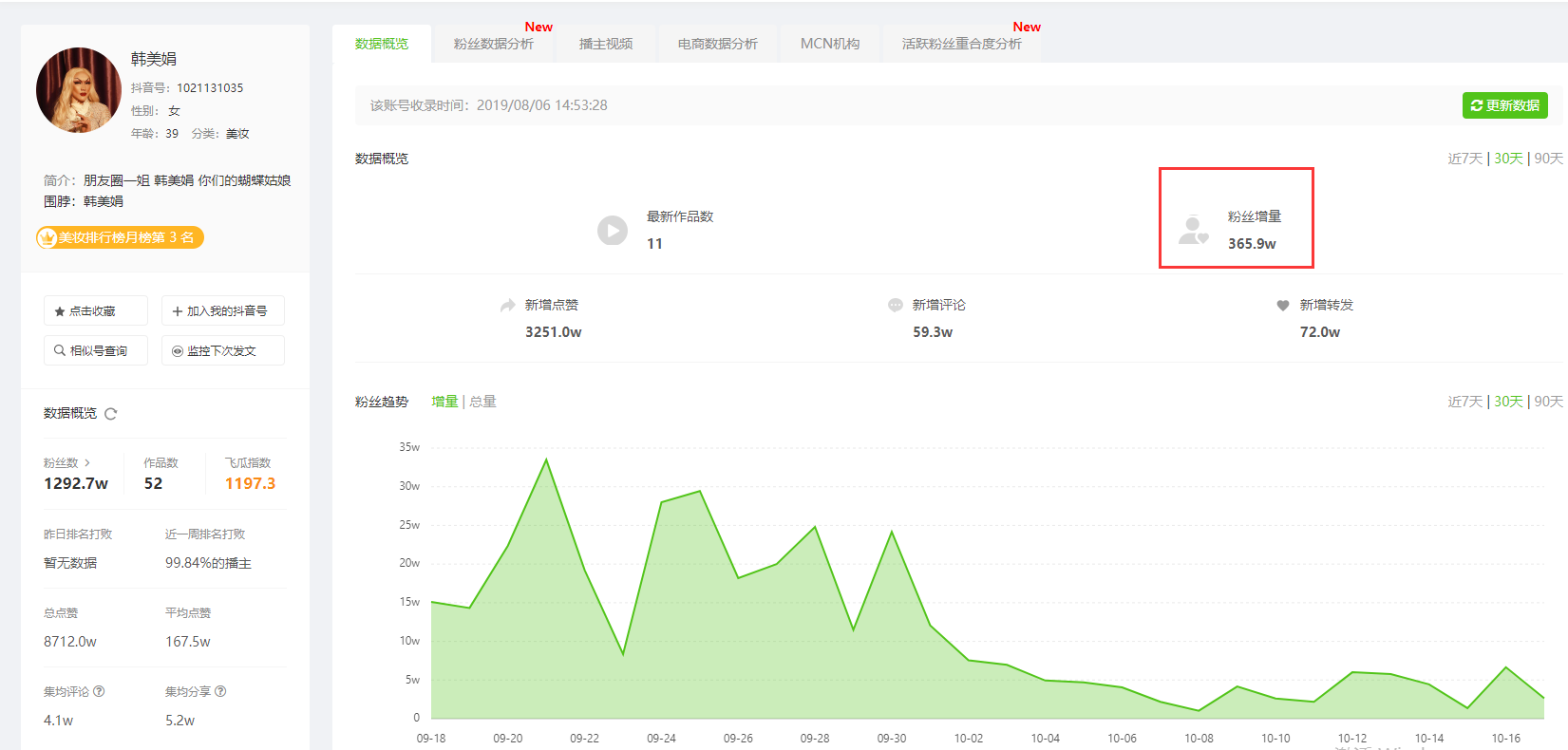
Task: Expand 粉丝数 using its chevron
Action: click(87, 463)
